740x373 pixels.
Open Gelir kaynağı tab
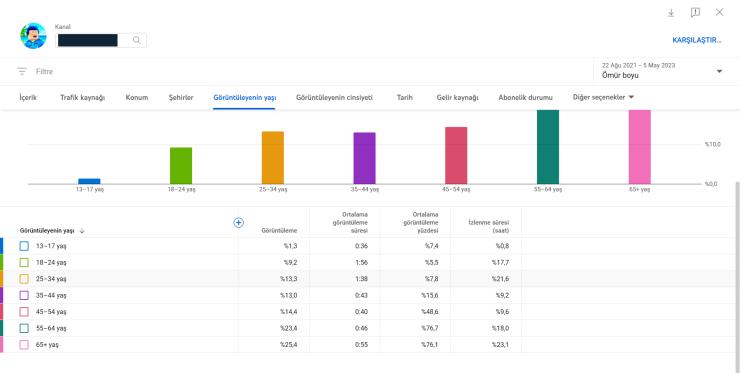[x=457, y=97]
